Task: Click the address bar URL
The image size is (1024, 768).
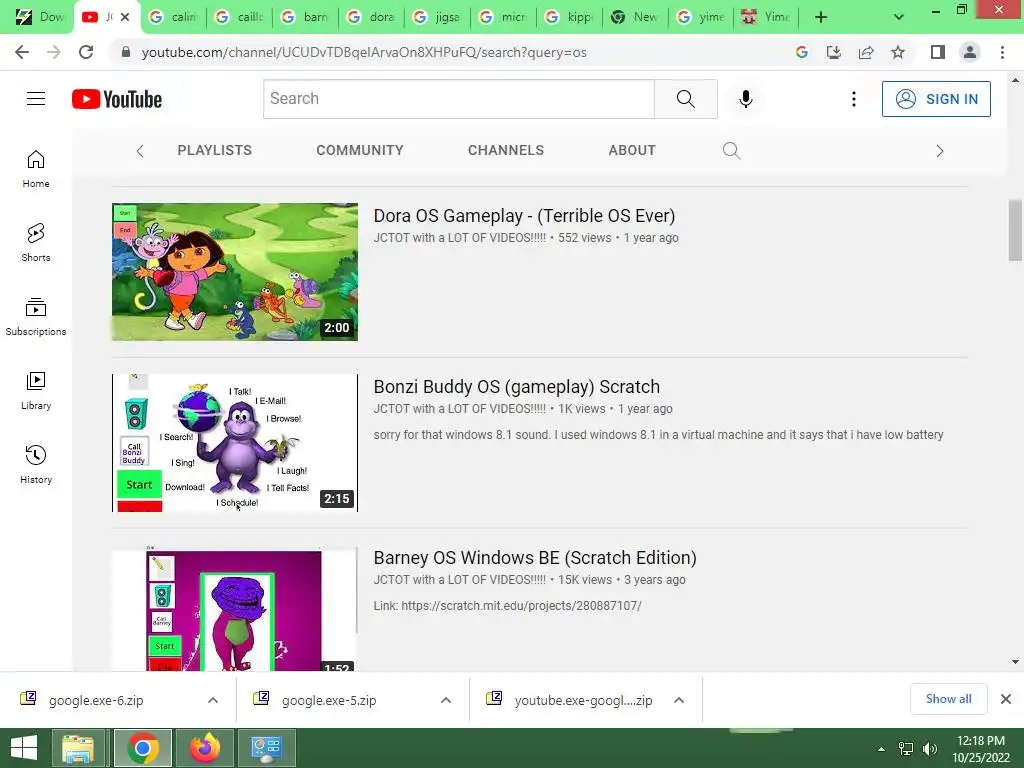Action: [364, 52]
